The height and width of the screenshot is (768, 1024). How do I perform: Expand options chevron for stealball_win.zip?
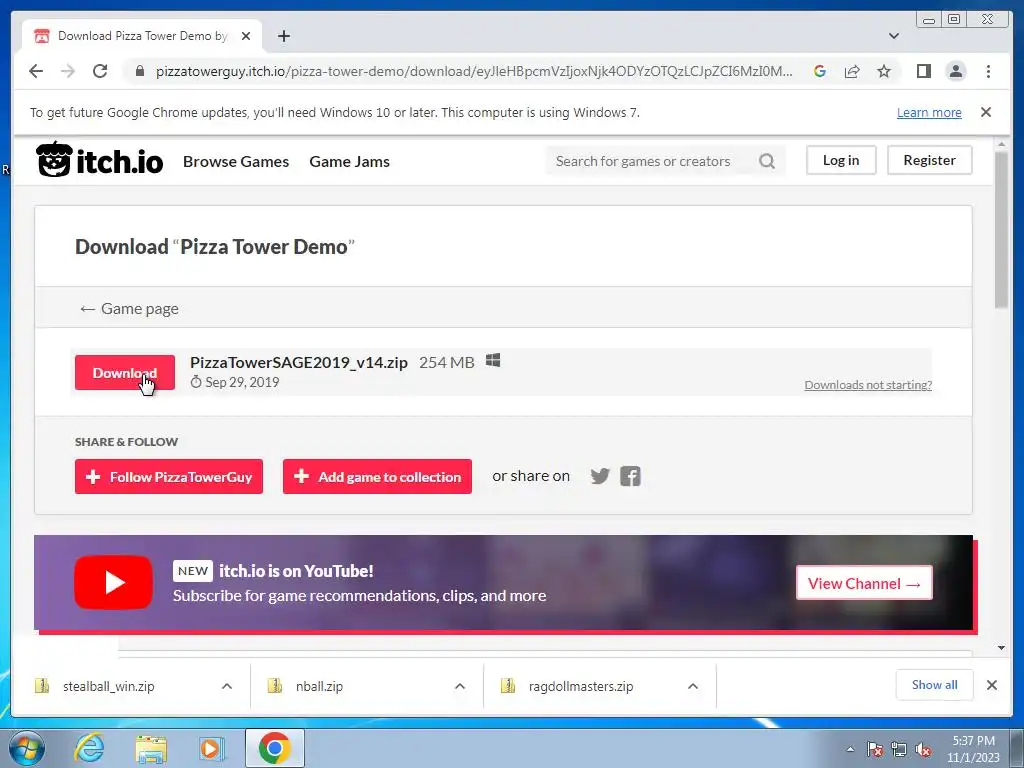coord(227,686)
